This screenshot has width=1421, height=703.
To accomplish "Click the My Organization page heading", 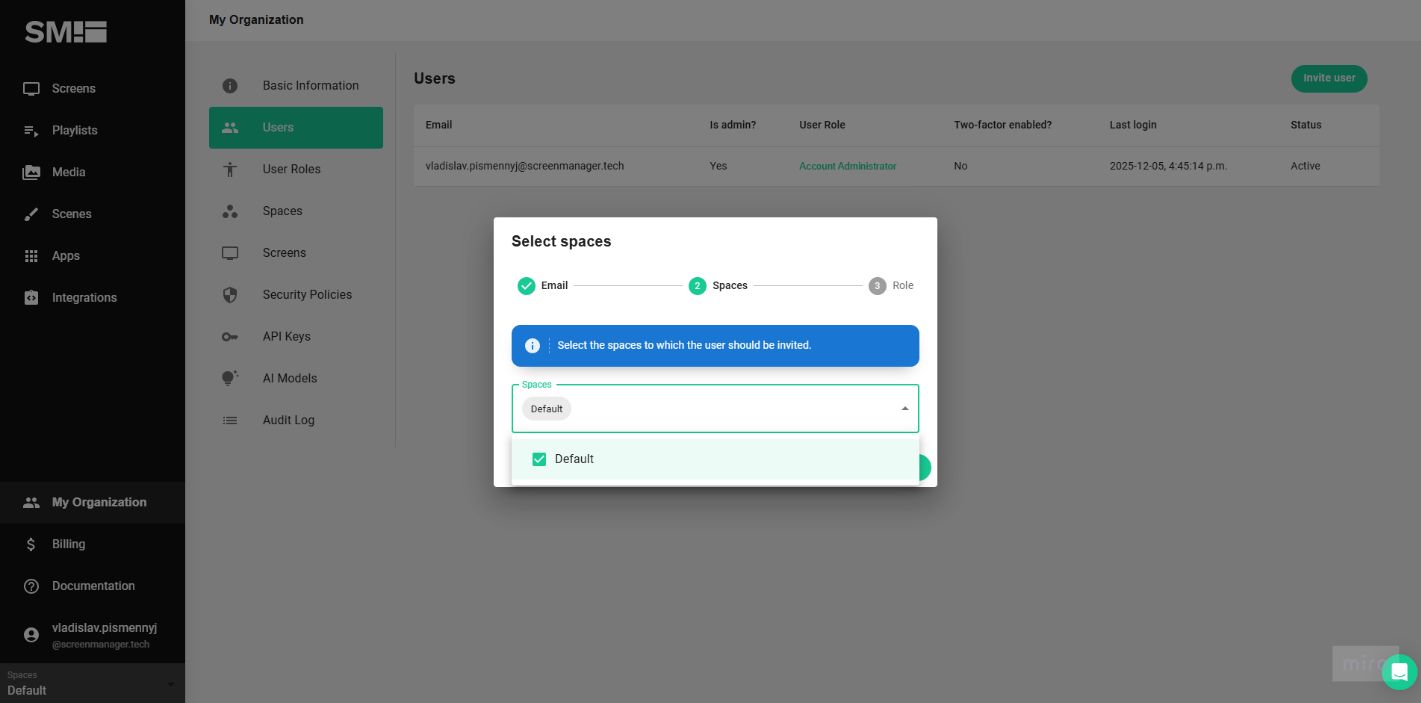I will click(x=256, y=20).
